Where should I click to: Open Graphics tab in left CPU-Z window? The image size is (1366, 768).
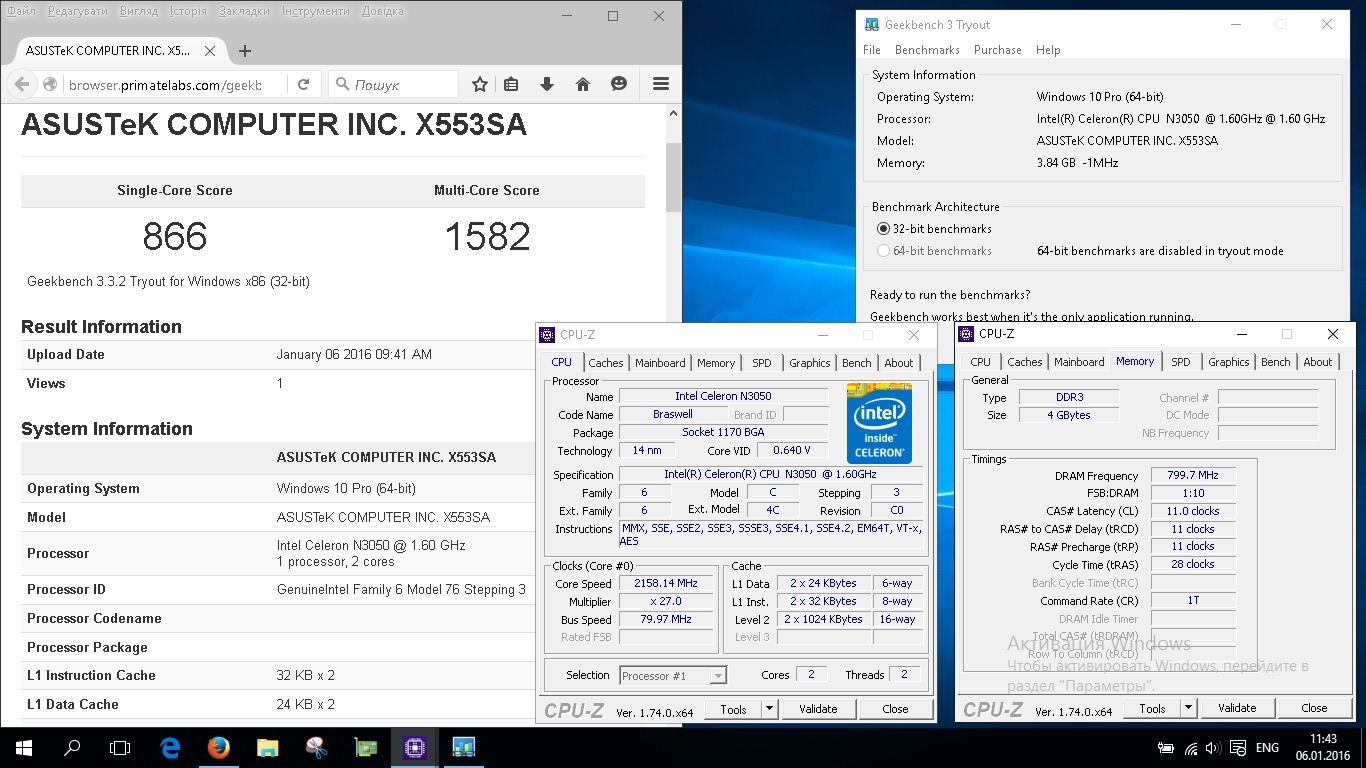coord(809,363)
